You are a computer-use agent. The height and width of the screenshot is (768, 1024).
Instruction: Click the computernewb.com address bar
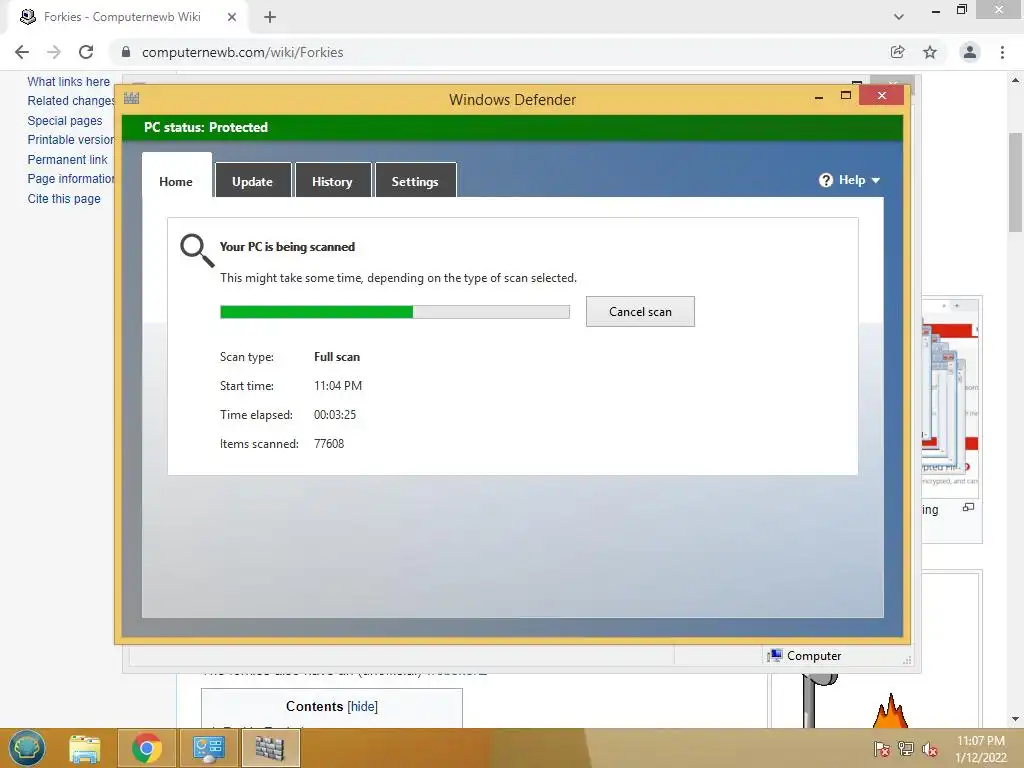pyautogui.click(x=499, y=52)
